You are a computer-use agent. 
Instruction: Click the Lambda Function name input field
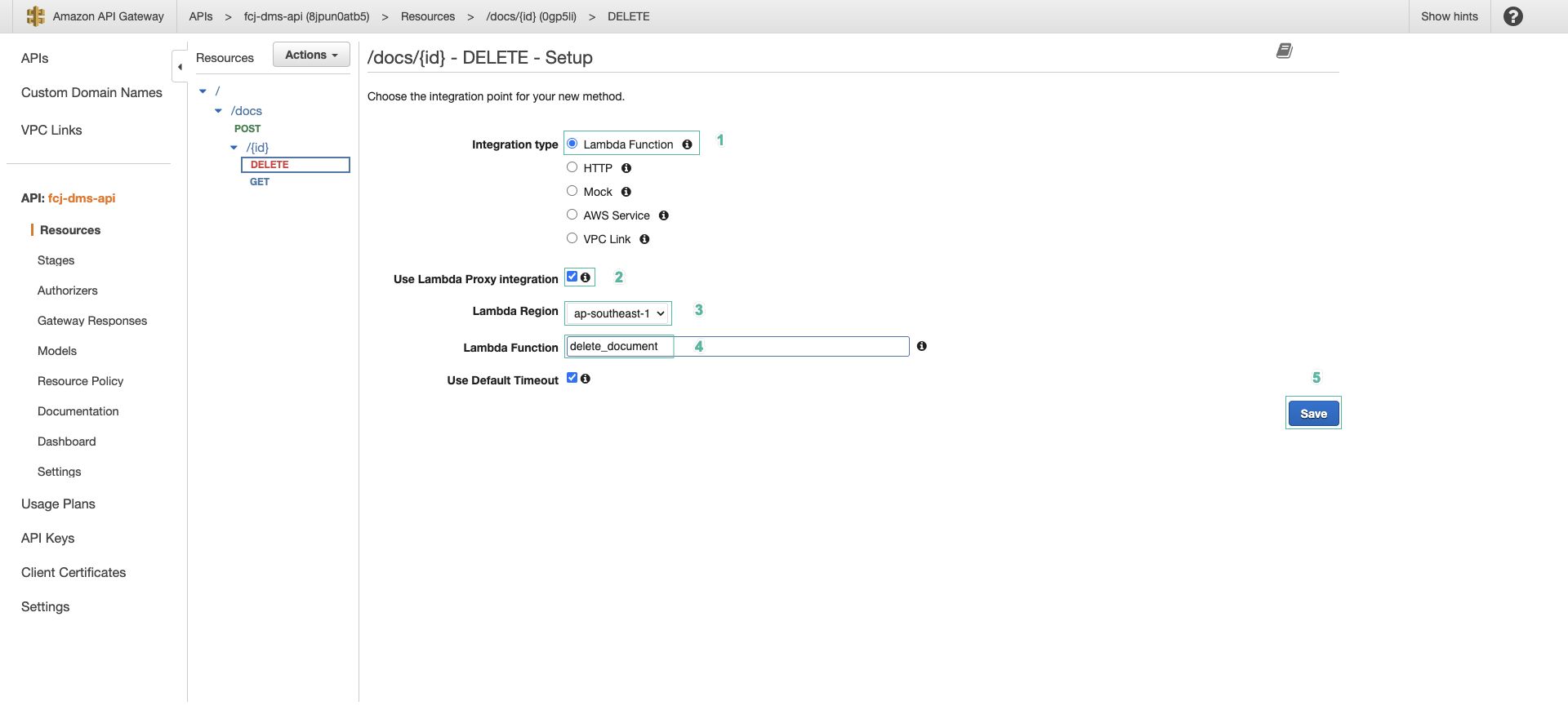[738, 346]
